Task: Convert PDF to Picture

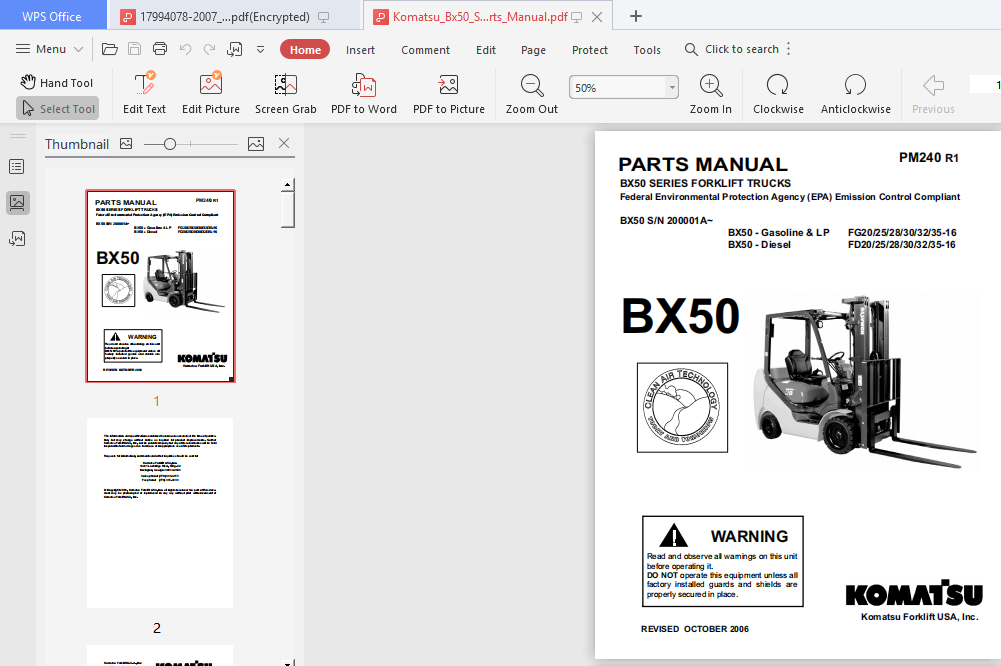Action: pyautogui.click(x=449, y=93)
